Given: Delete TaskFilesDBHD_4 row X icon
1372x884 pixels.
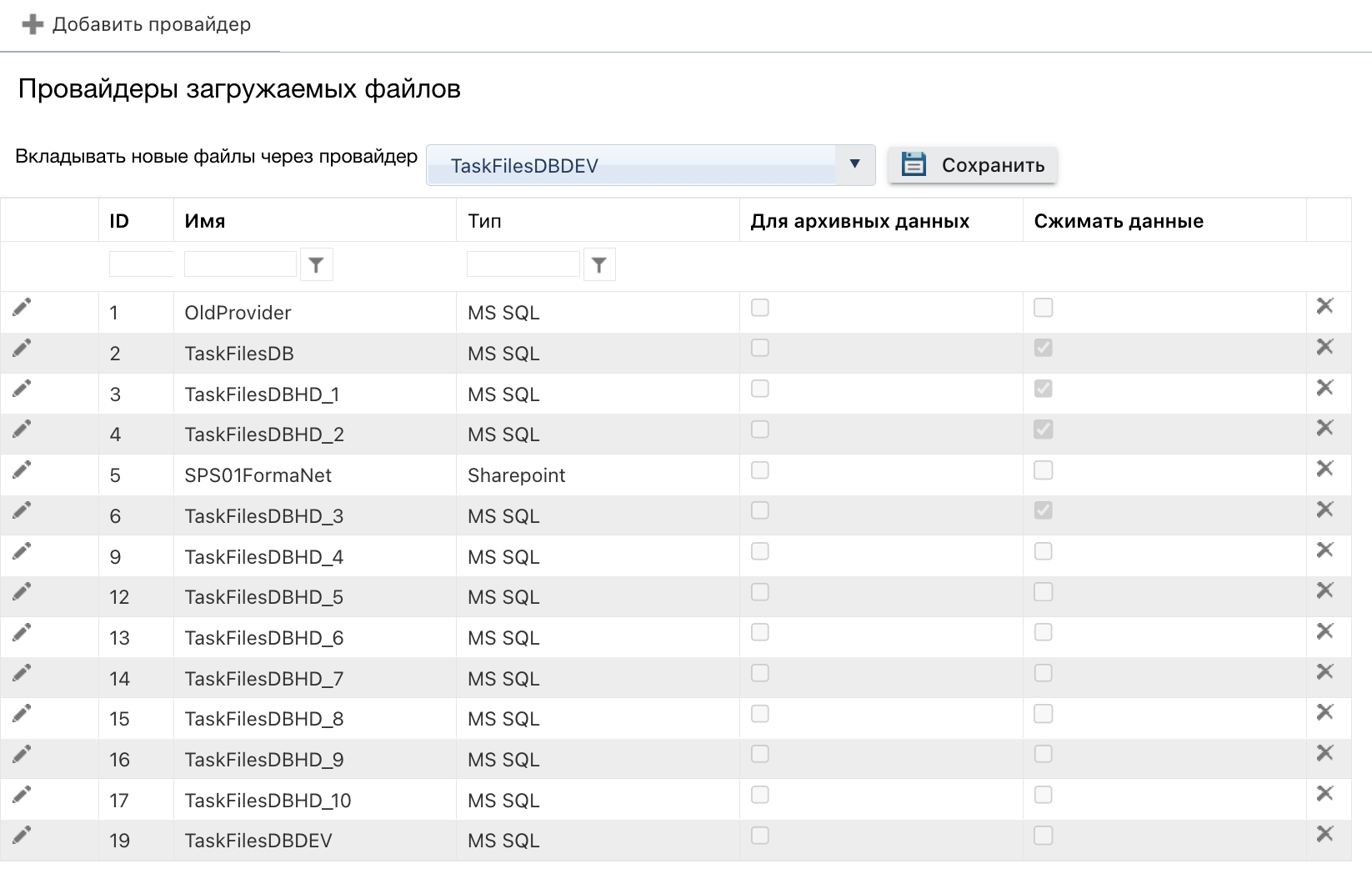Looking at the screenshot, I should [1324, 550].
